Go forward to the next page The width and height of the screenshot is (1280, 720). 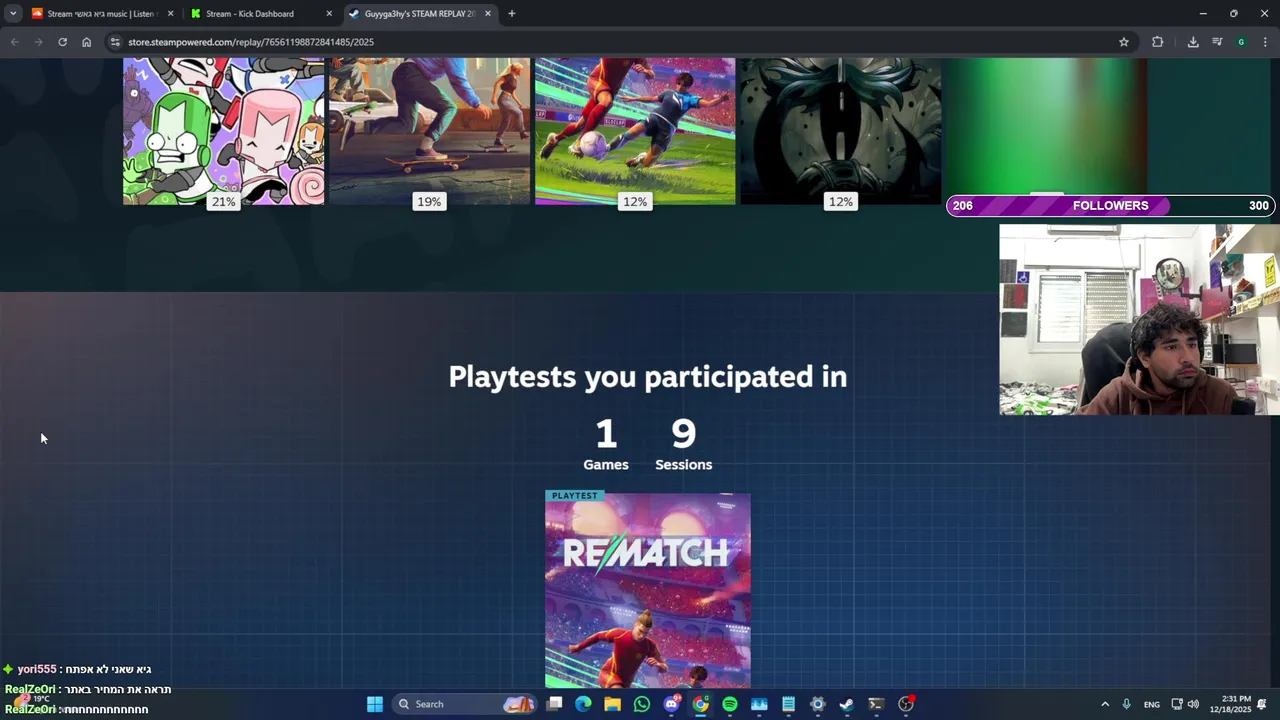coord(38,42)
